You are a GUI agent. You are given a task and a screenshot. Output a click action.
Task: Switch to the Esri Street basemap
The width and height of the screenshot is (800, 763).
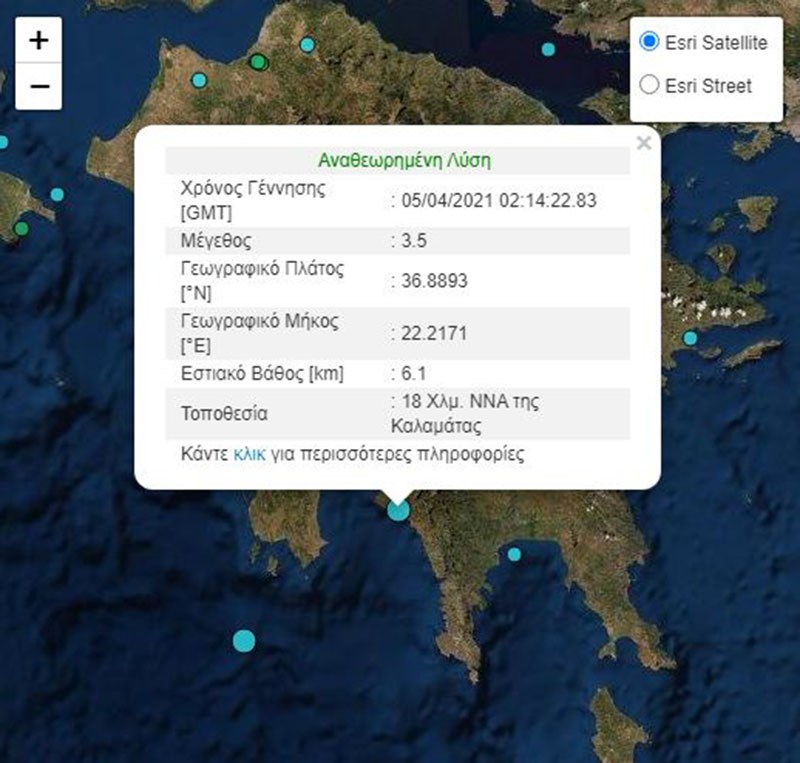tap(649, 85)
